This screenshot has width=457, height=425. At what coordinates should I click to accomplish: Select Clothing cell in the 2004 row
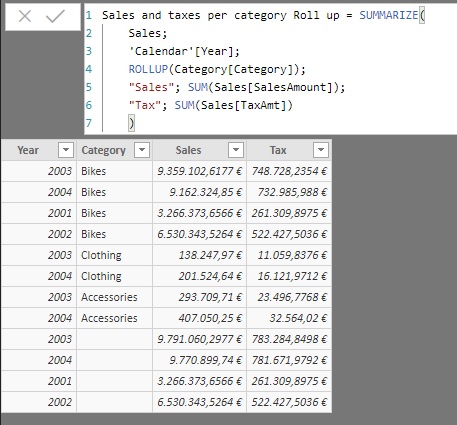[114, 276]
